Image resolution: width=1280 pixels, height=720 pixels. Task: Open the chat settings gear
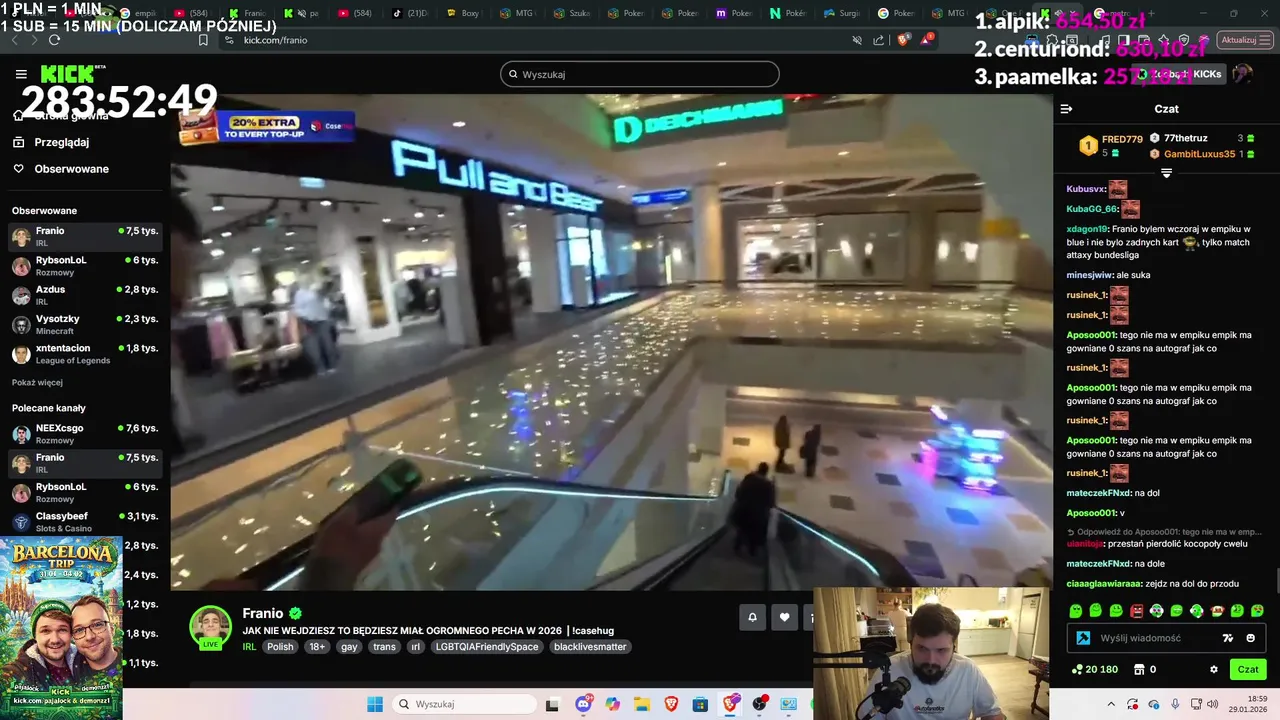click(1214, 669)
